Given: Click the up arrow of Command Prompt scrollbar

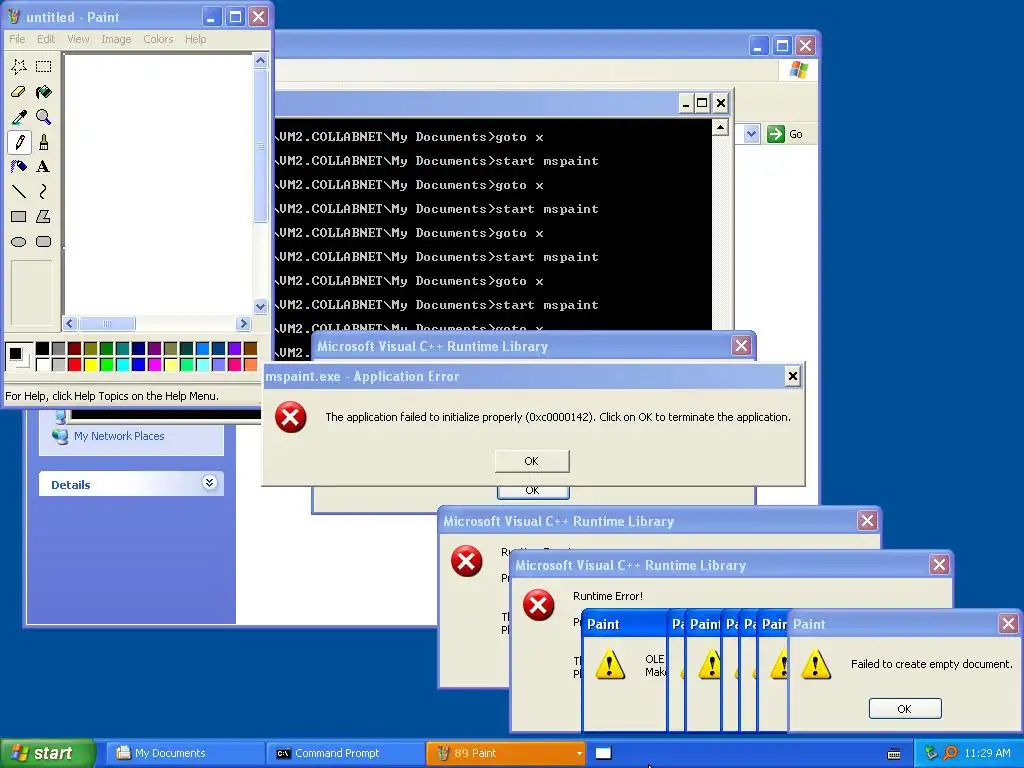Looking at the screenshot, I should tap(720, 127).
